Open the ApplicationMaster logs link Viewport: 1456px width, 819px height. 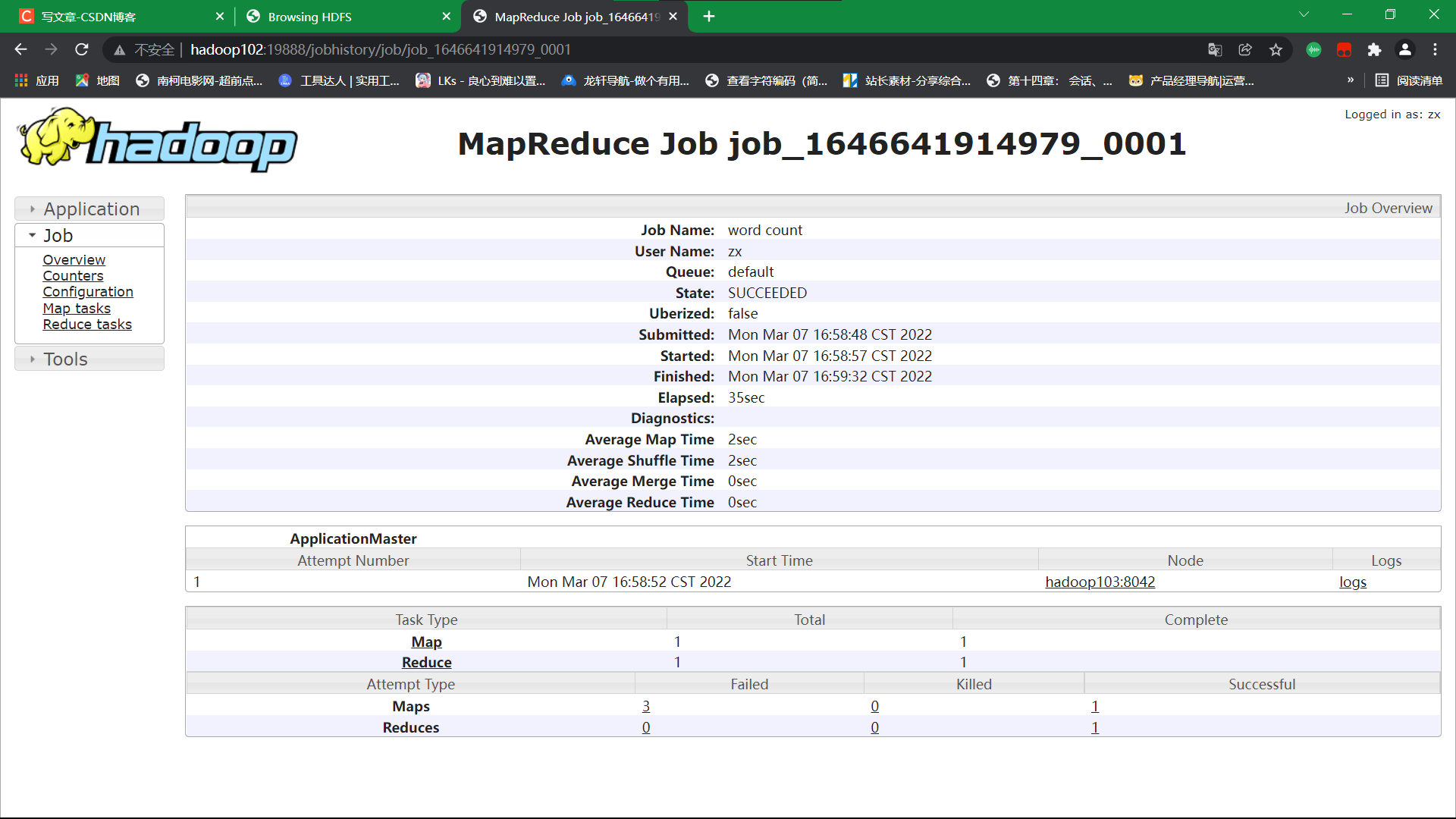[1353, 582]
